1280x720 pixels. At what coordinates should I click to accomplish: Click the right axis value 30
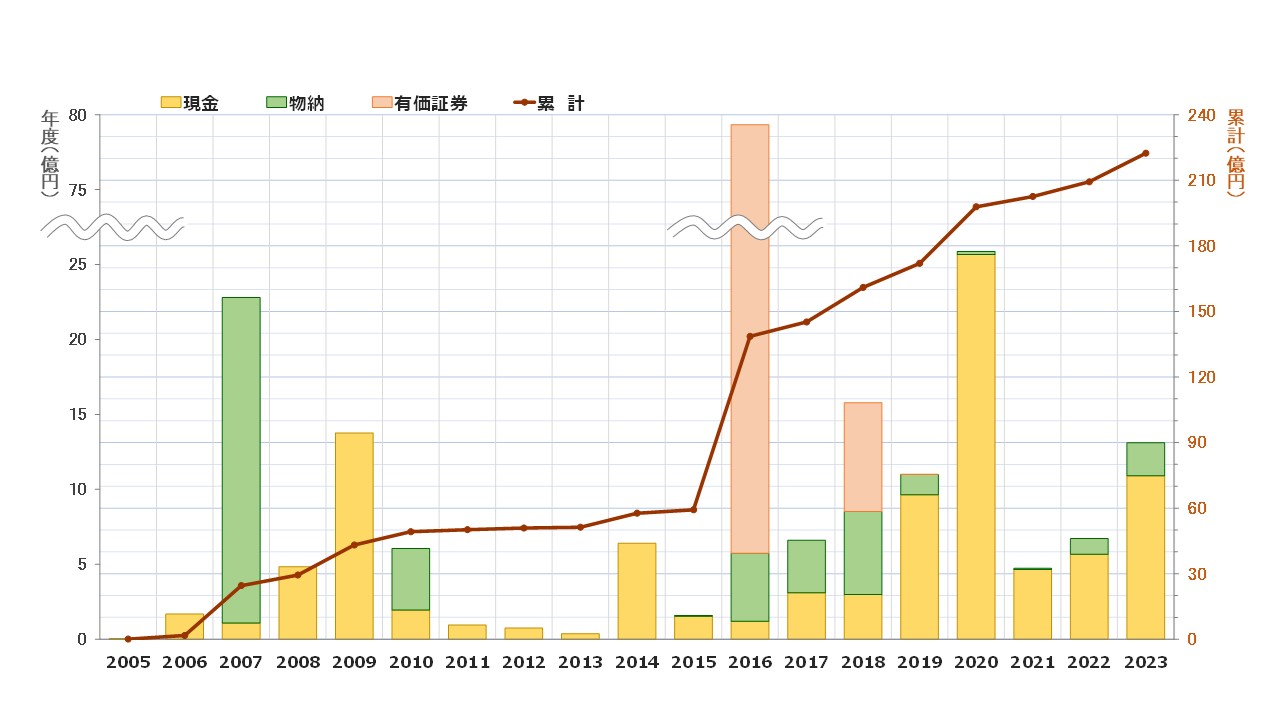[x=1196, y=574]
